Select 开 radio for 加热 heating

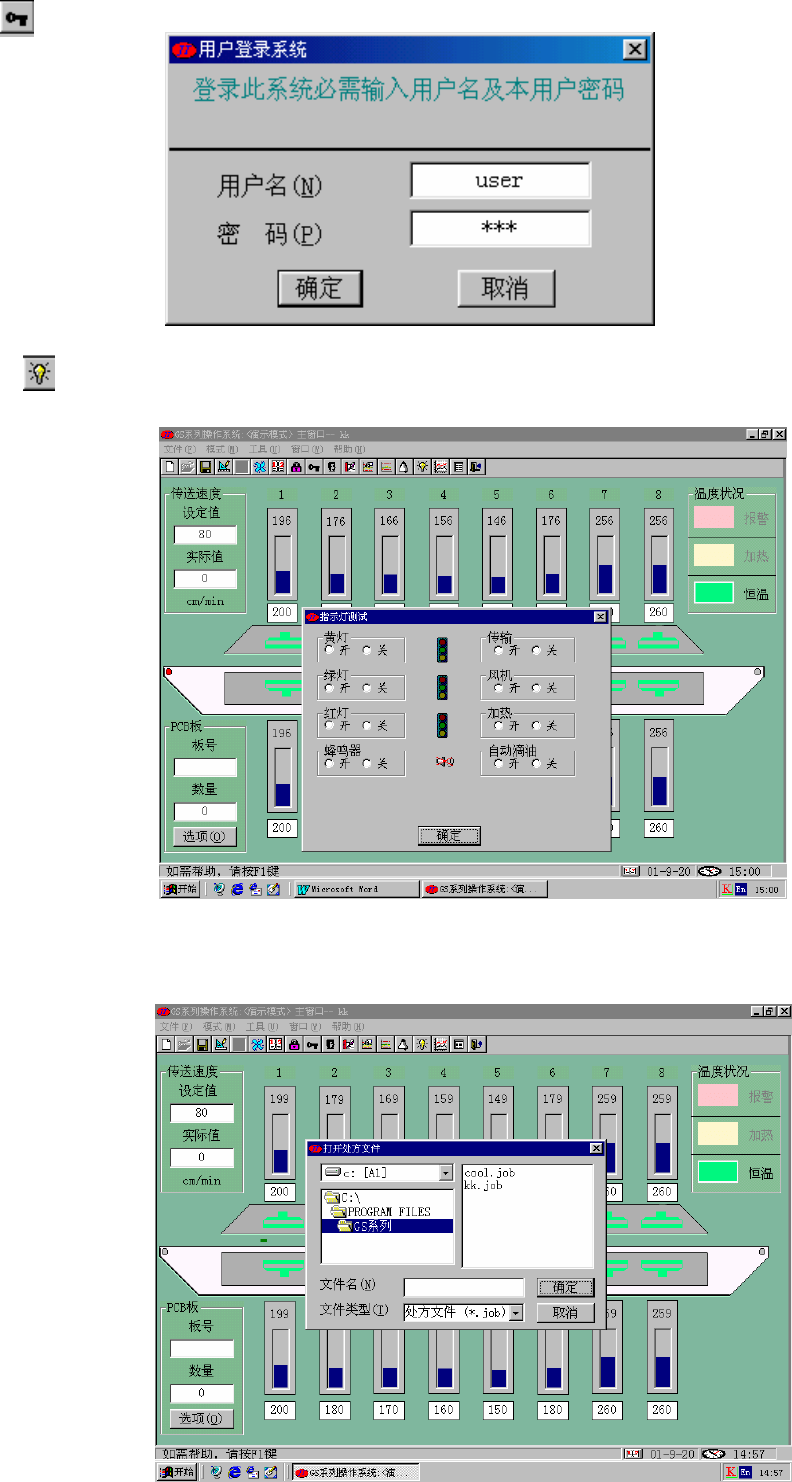pyautogui.click(x=498, y=726)
